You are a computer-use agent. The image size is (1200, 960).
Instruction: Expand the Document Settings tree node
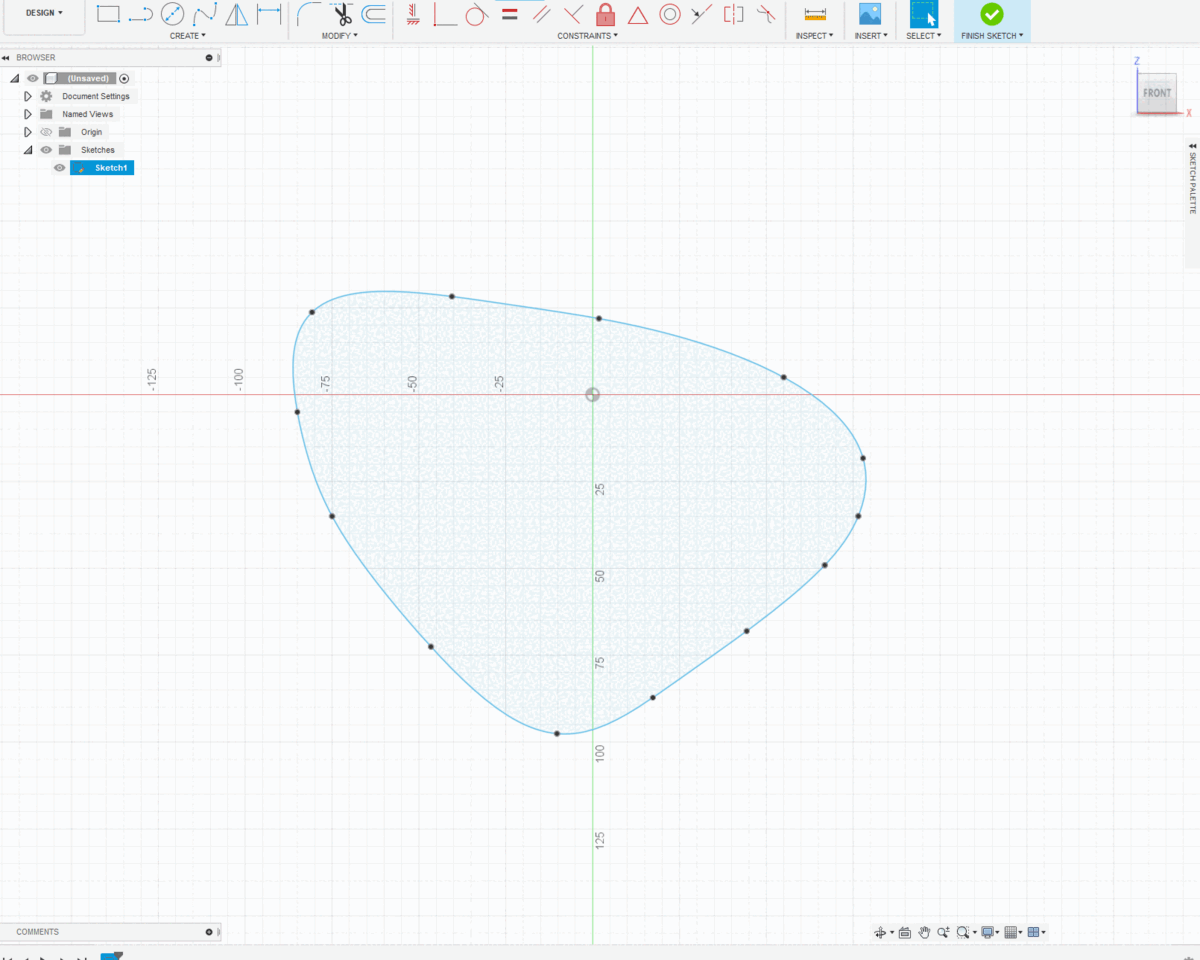[x=28, y=96]
